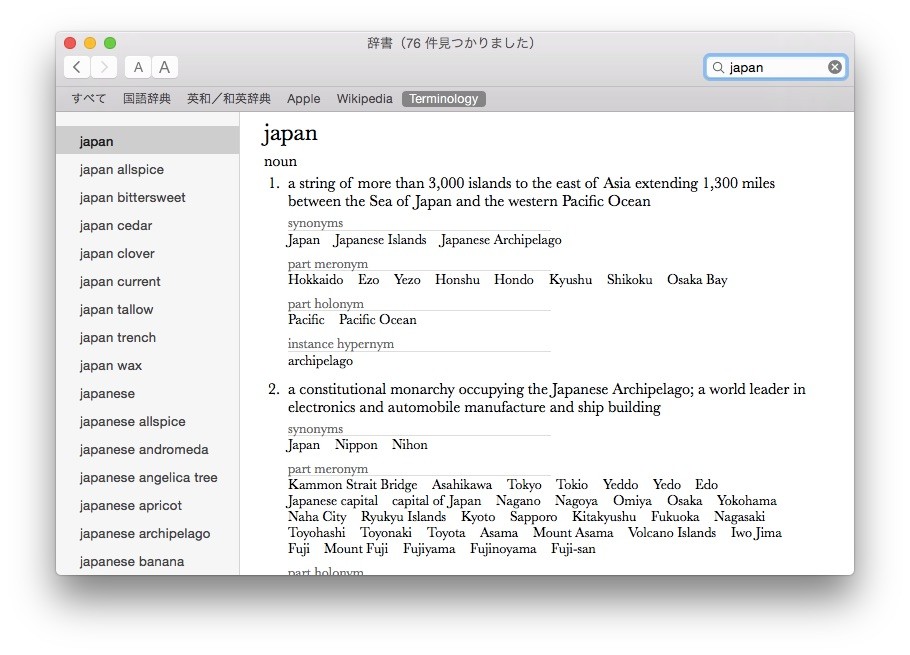Viewport: 910px width, 655px height.
Task: Select japanese archipelago in the list
Action: point(147,533)
